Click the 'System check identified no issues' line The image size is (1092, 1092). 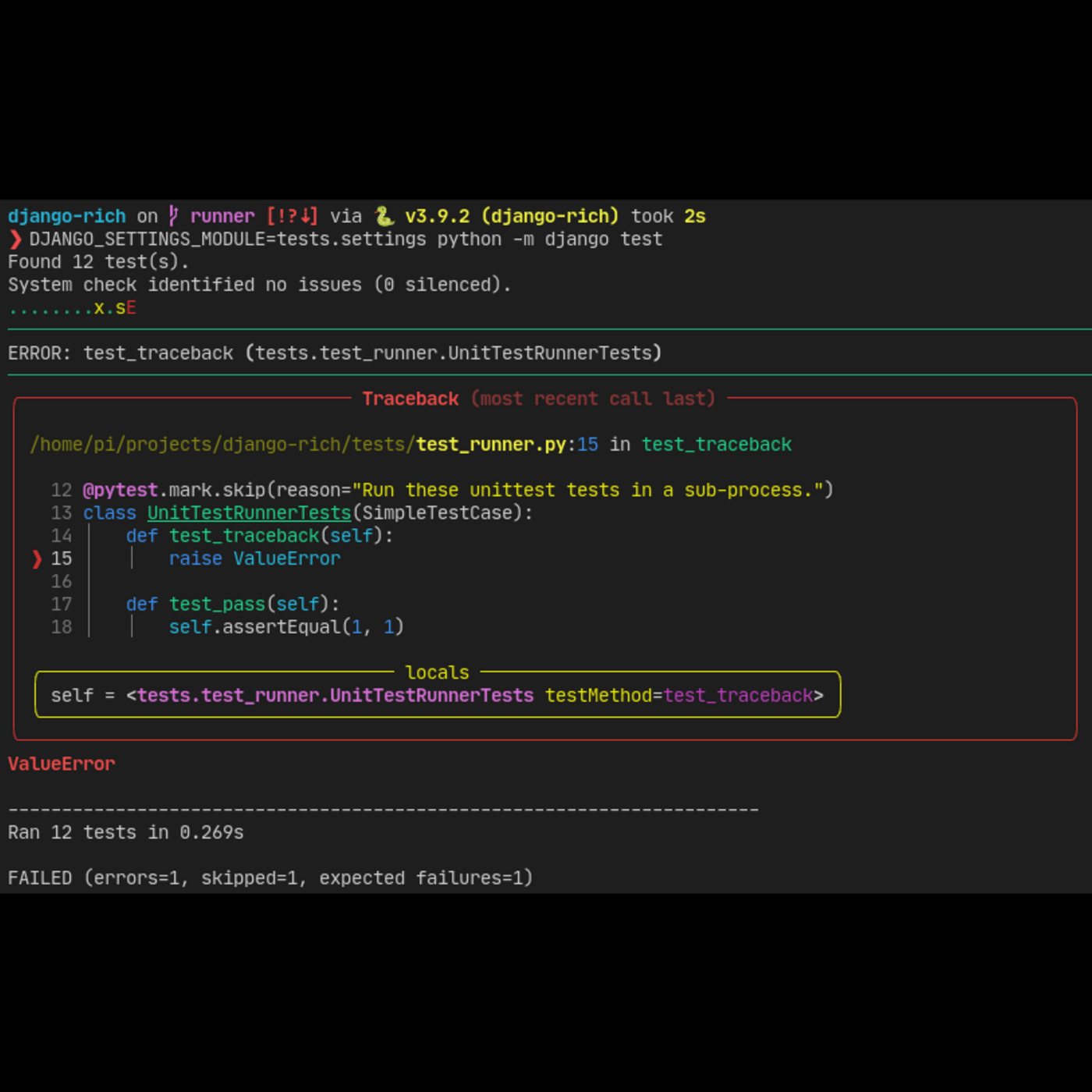260,285
